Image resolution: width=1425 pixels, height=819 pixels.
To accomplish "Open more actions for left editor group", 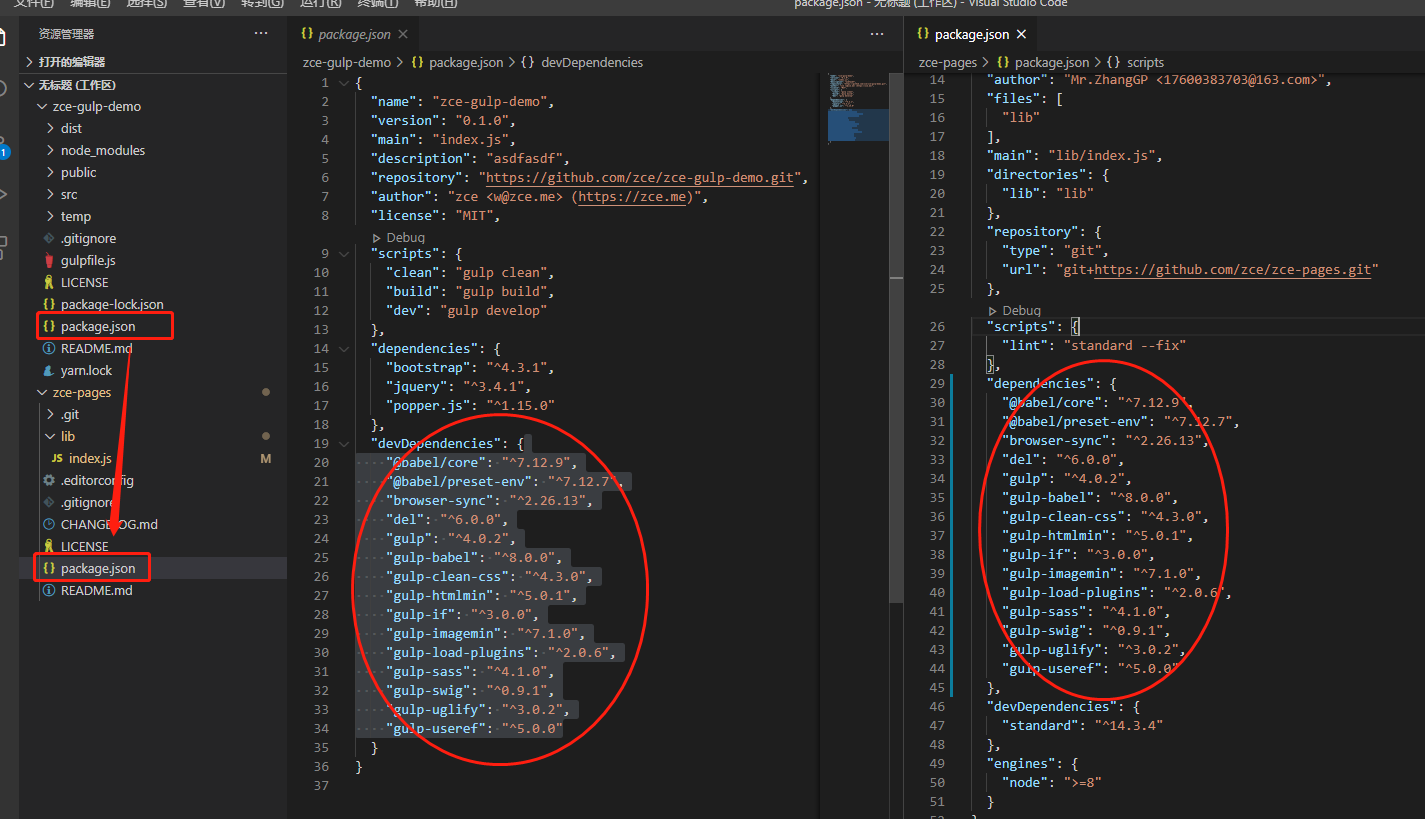I will [877, 34].
